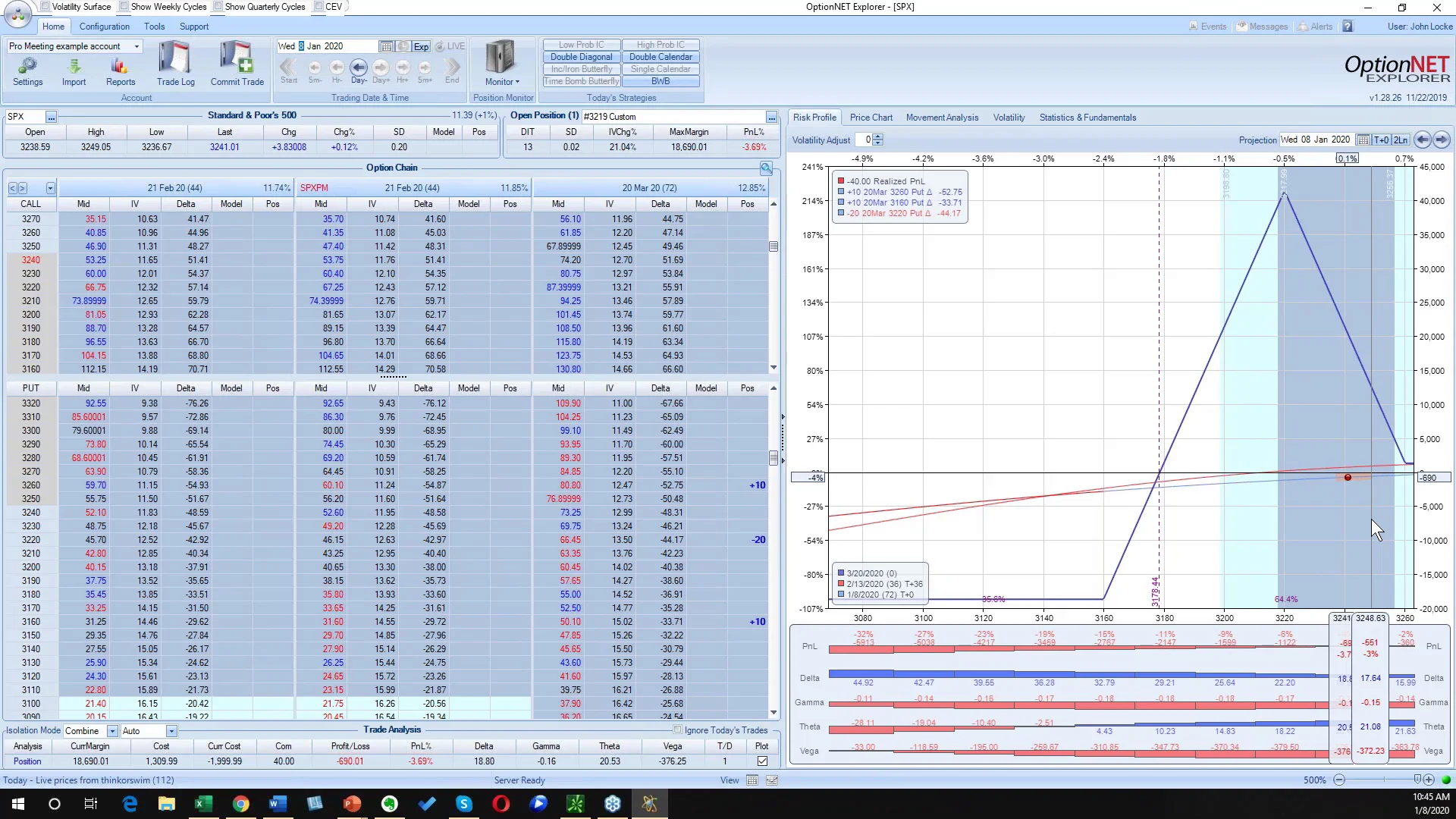Select the Double Calendar strategy

661,57
